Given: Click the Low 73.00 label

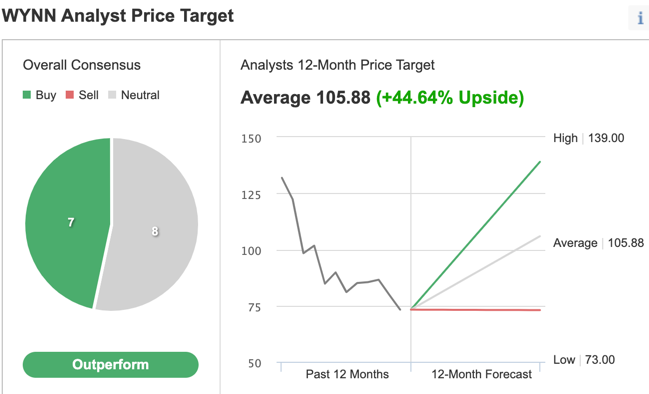Looking at the screenshot, I should (x=584, y=360).
